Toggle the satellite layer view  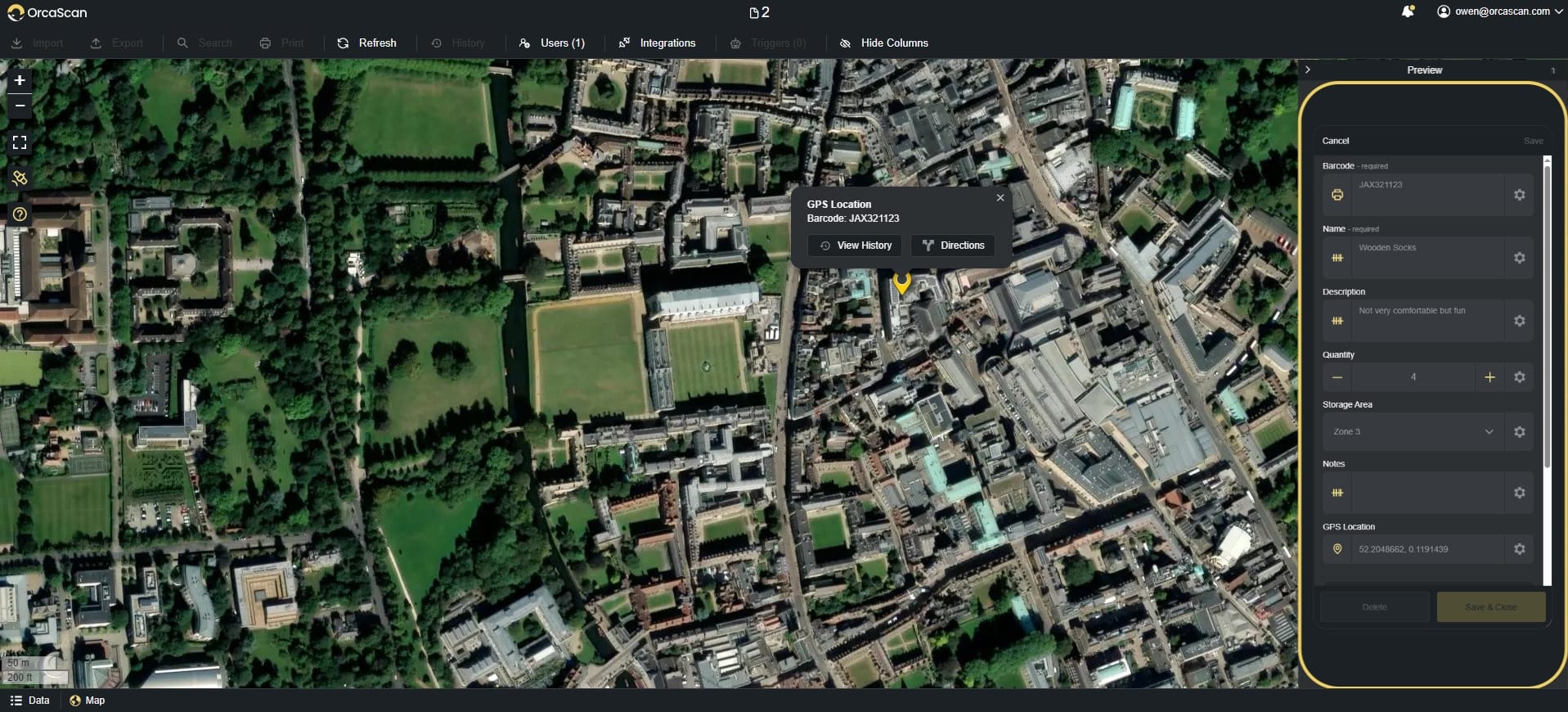[x=20, y=178]
